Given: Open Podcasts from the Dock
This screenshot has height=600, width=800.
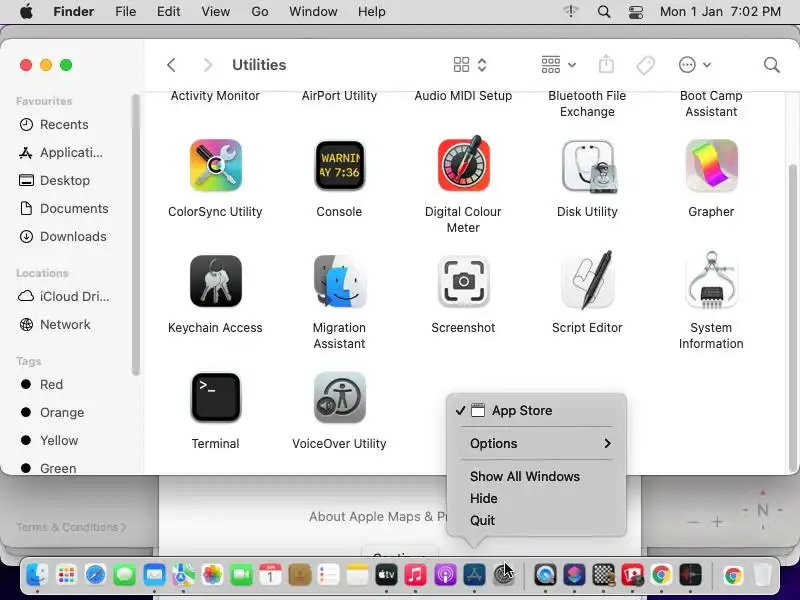Looking at the screenshot, I should [445, 575].
